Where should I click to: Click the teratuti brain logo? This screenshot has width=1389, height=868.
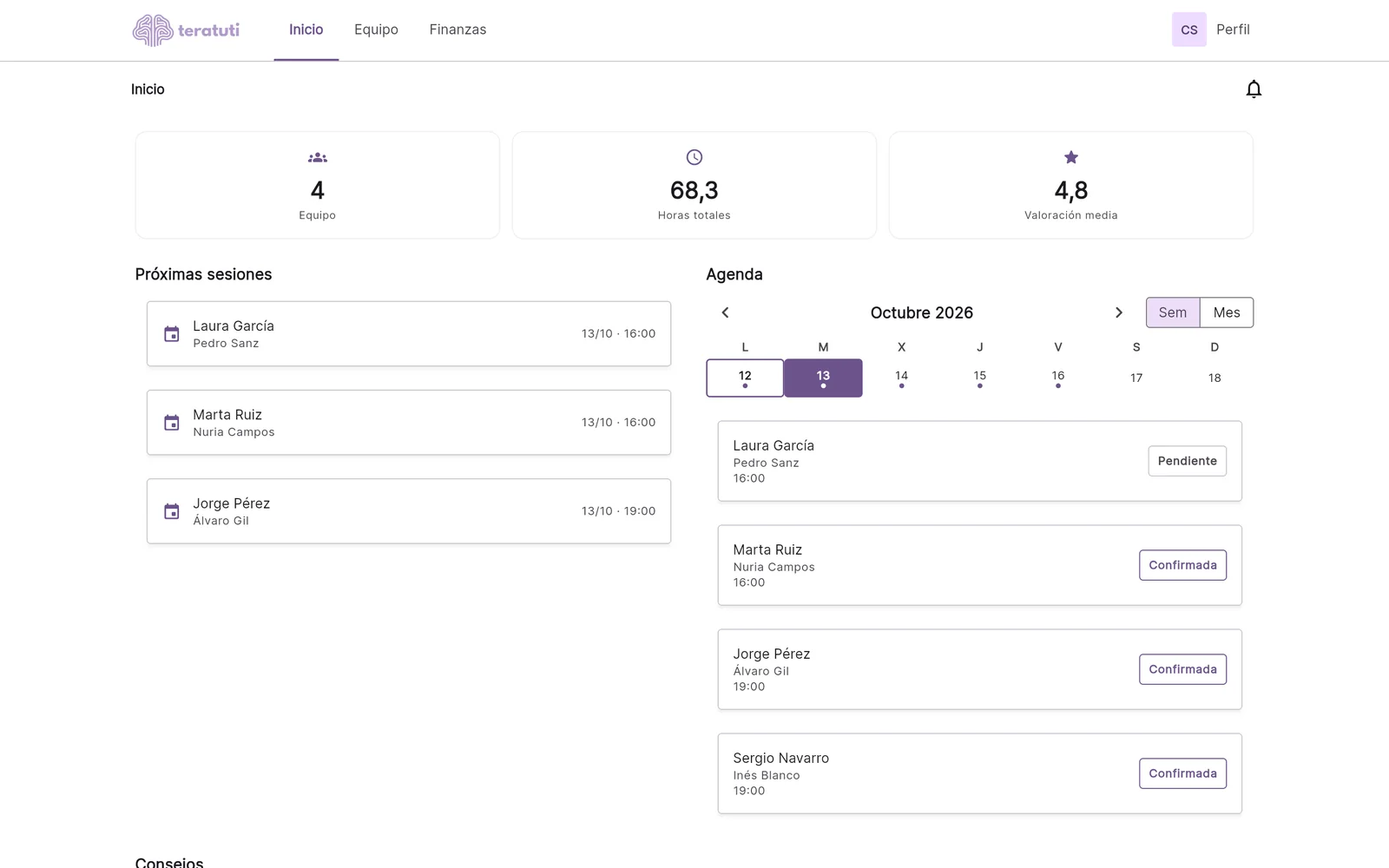[x=186, y=30]
